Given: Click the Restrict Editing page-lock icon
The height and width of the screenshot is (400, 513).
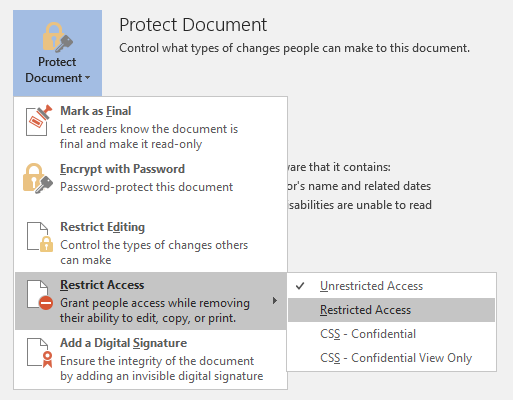Looking at the screenshot, I should 40,237.
